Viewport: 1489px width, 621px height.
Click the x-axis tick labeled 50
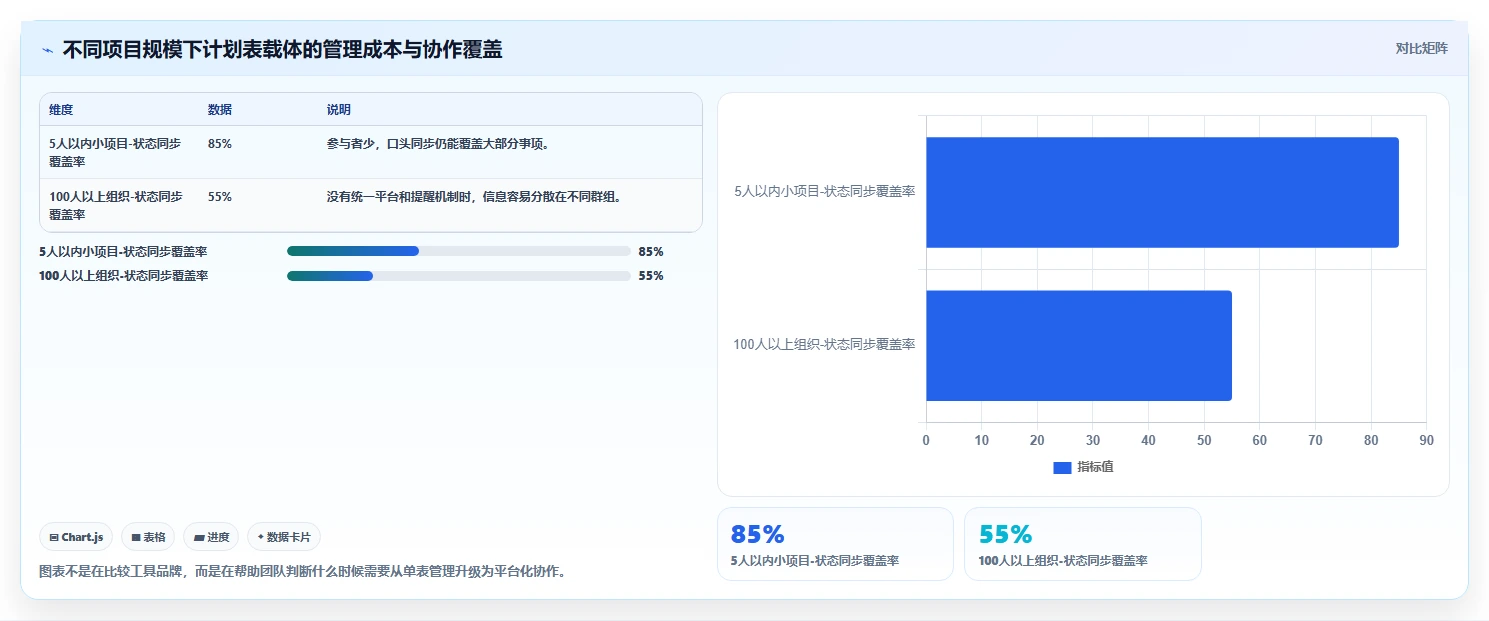(1204, 441)
